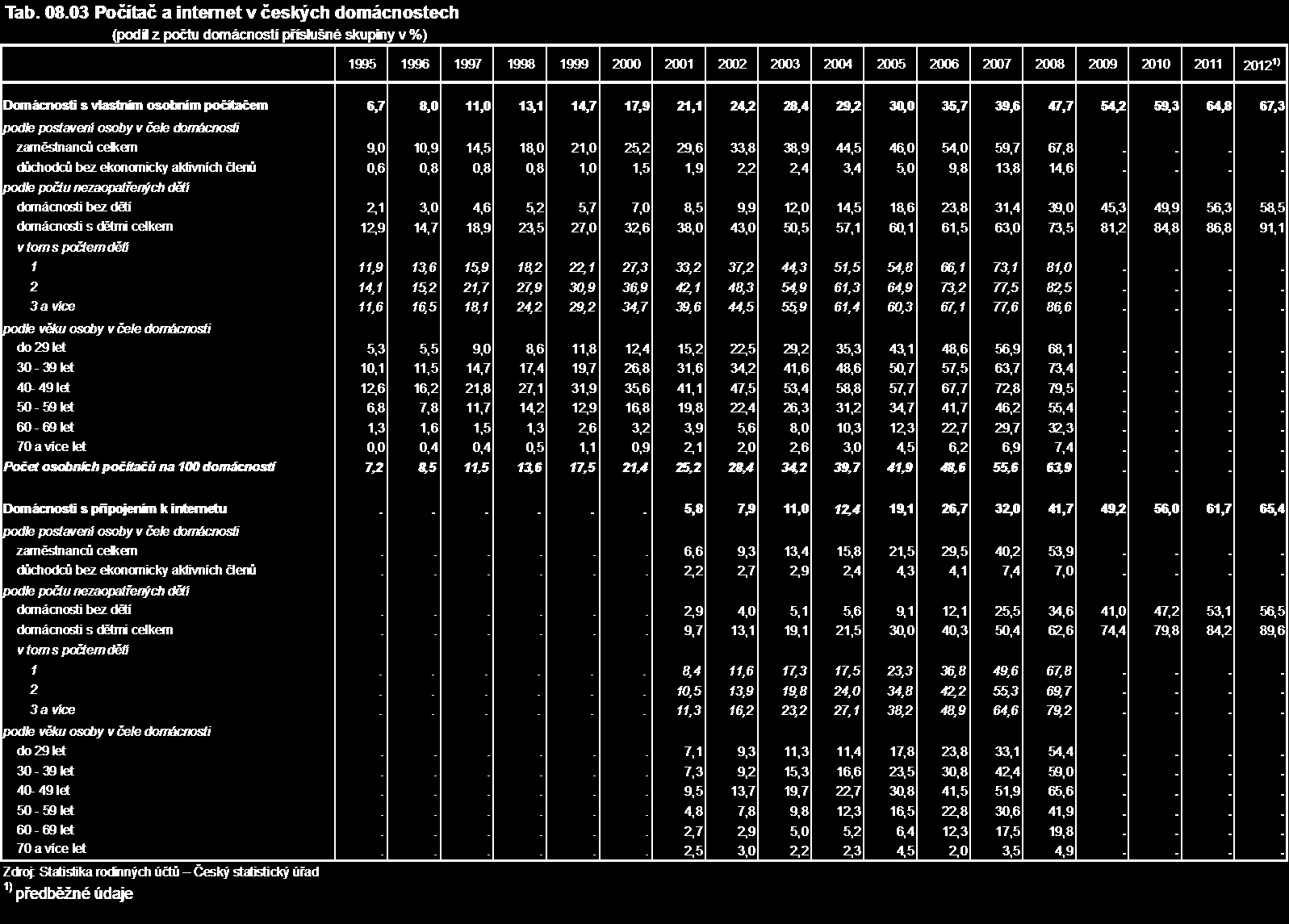Select value 56,0 for internet households in 2010
This screenshot has width=1289, height=924.
click(1166, 511)
